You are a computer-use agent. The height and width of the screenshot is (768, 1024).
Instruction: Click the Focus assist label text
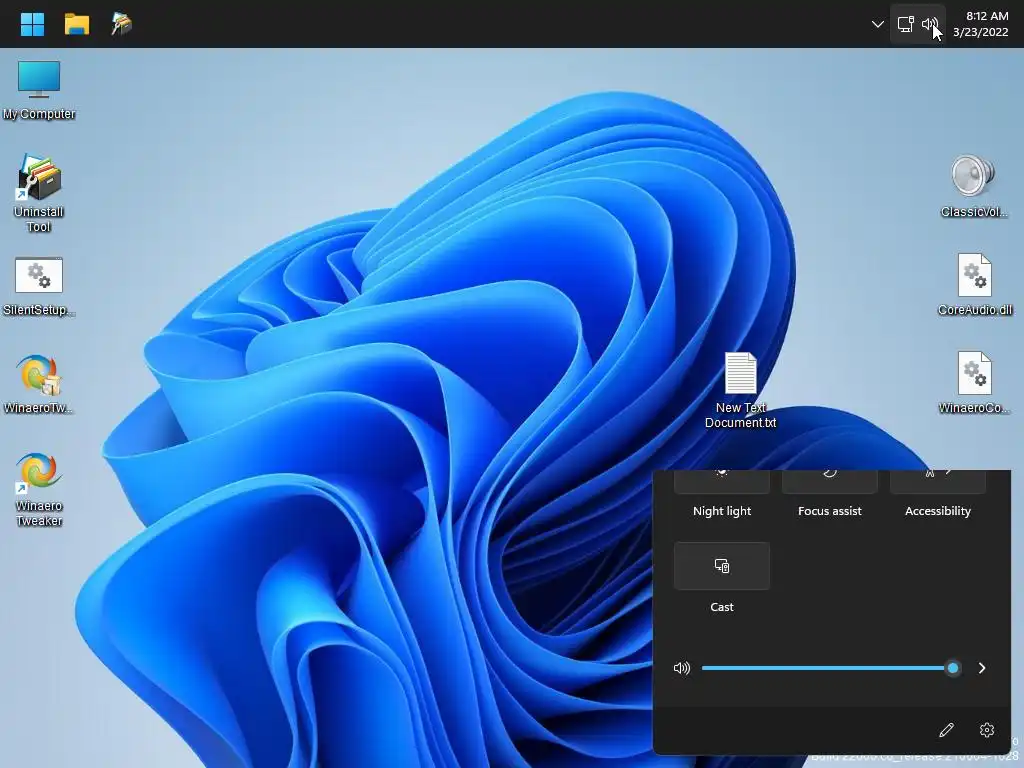(x=829, y=511)
